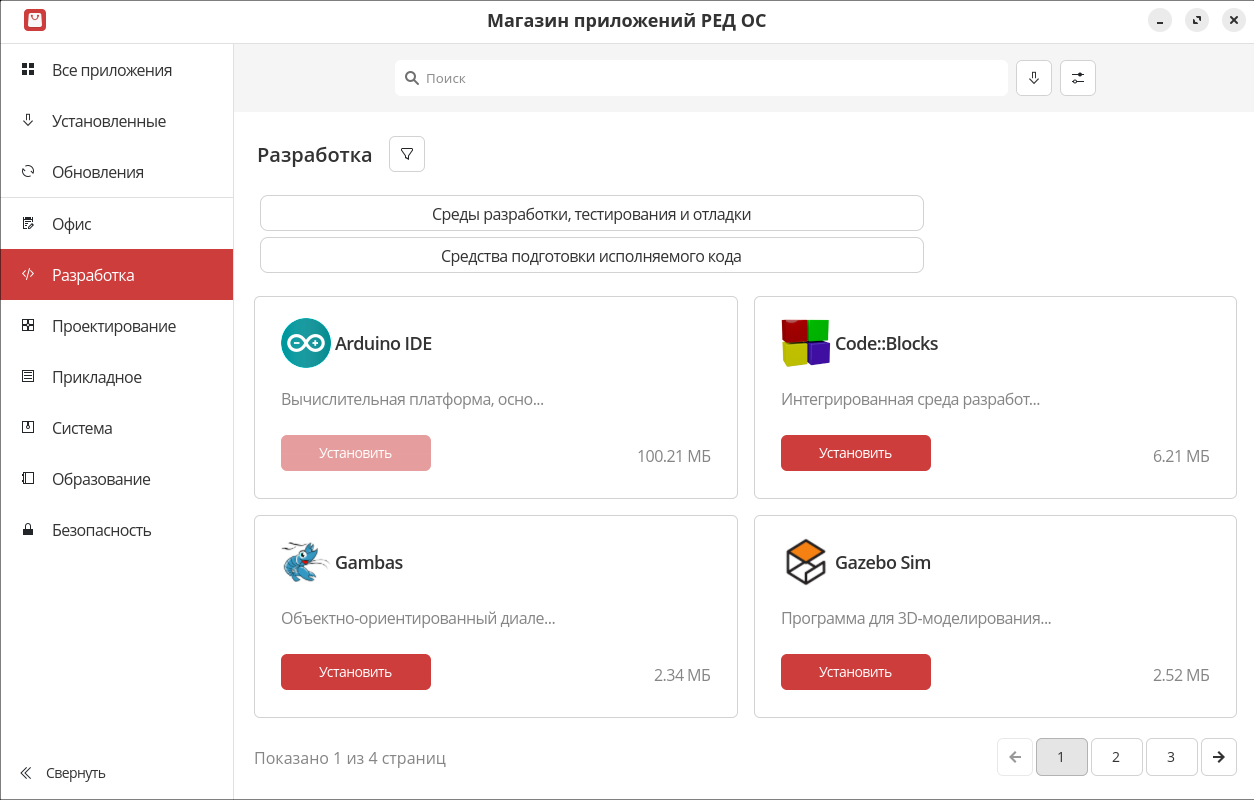
Task: Select the Безопасность category
Action: click(x=101, y=530)
